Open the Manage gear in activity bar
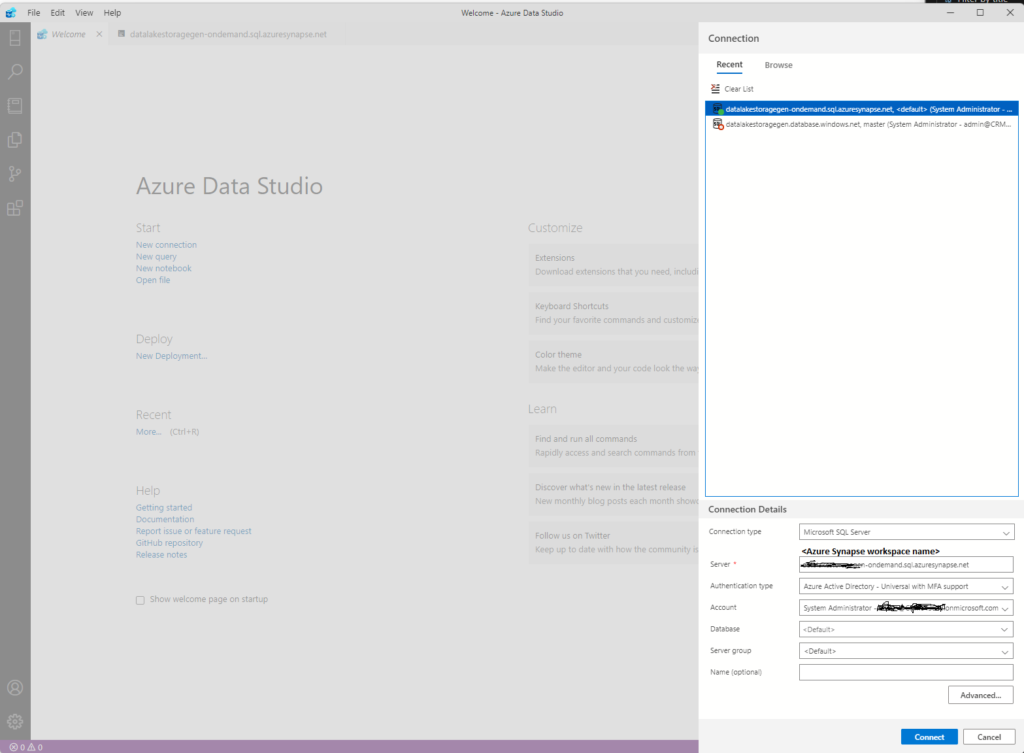Image resolution: width=1024 pixels, height=753 pixels. pos(15,722)
